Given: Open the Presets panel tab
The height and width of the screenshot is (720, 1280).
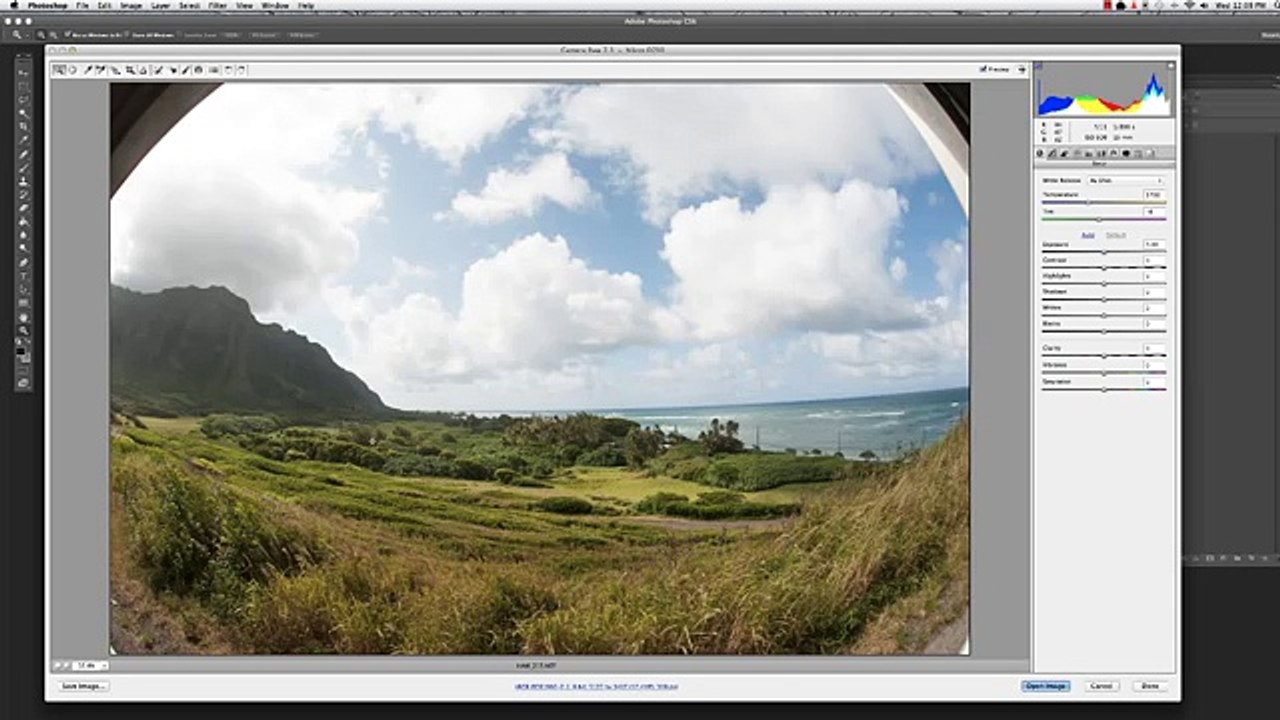Looking at the screenshot, I should (x=1138, y=154).
